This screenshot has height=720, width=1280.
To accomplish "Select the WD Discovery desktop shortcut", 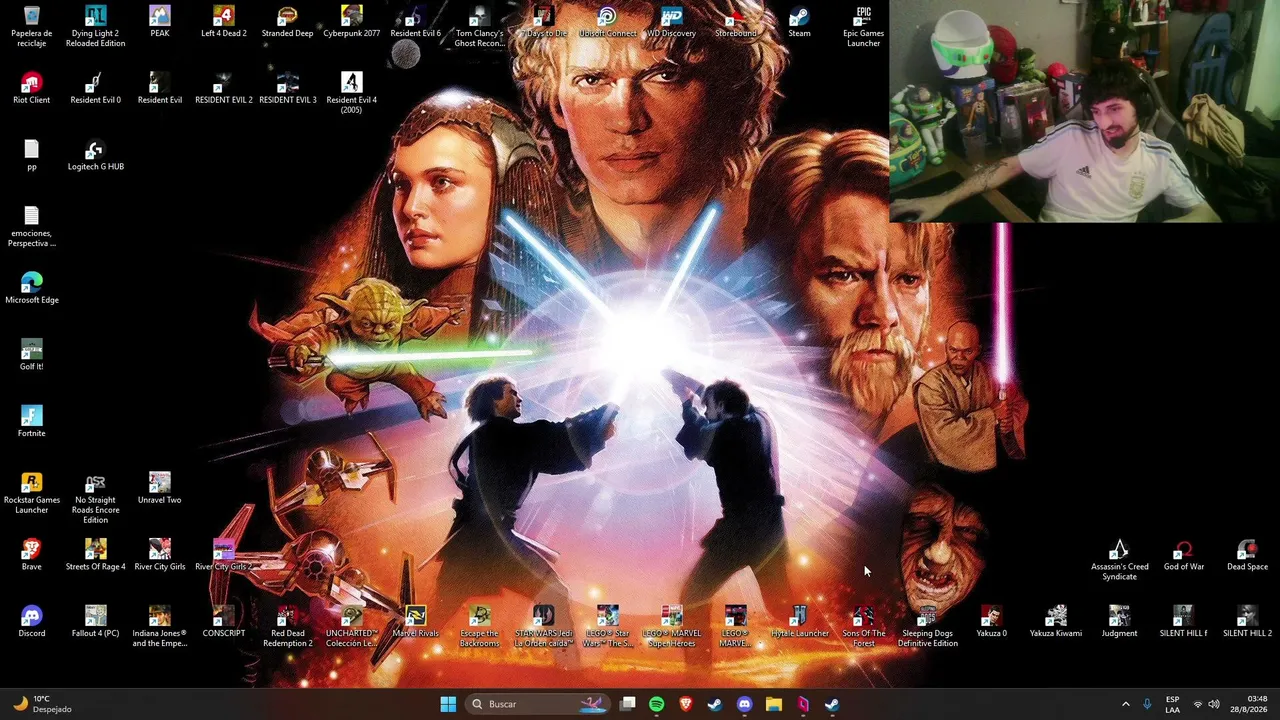I will click(672, 21).
